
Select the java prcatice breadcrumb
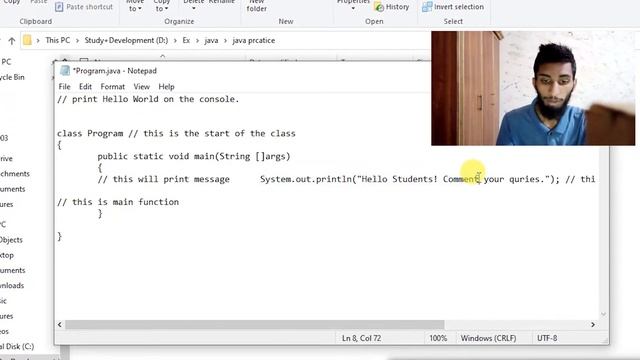click(253, 40)
